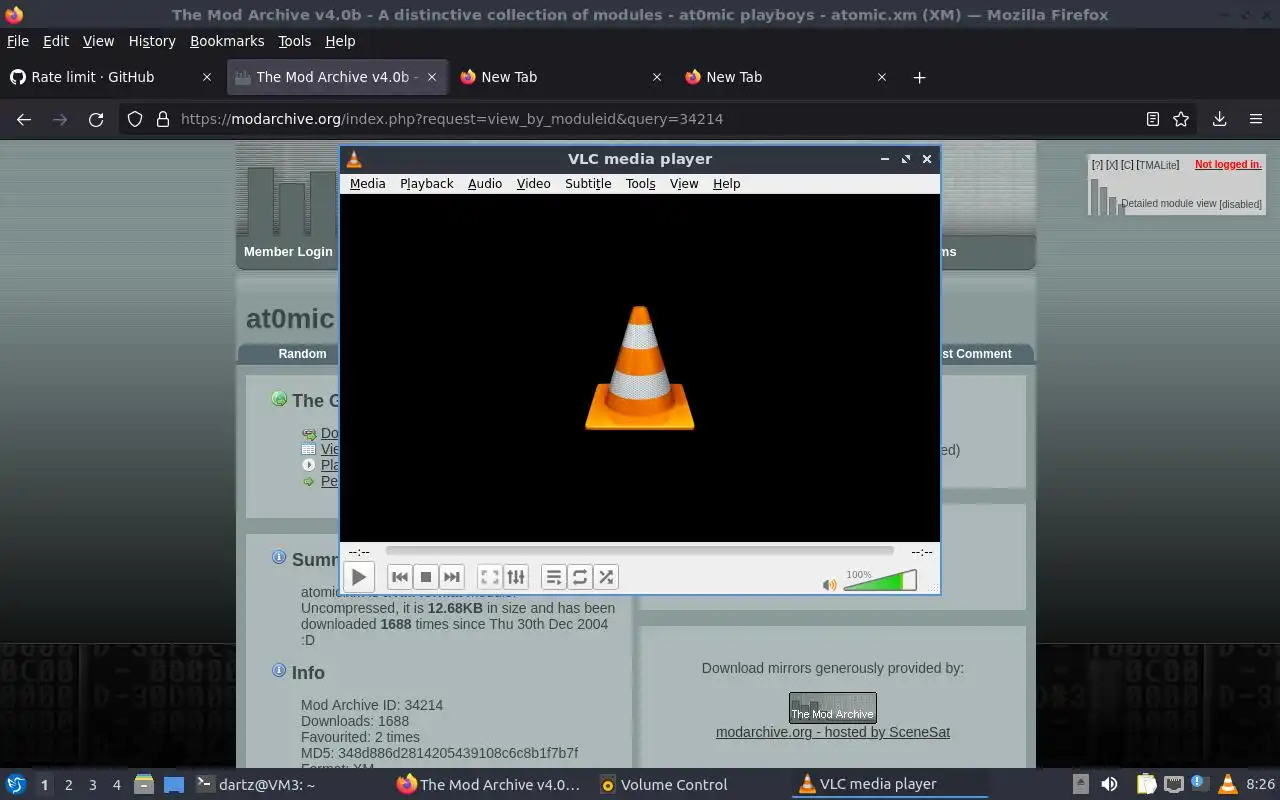This screenshot has width=1280, height=800.
Task: Switch to workspace 2 in taskbar
Action: click(69, 785)
